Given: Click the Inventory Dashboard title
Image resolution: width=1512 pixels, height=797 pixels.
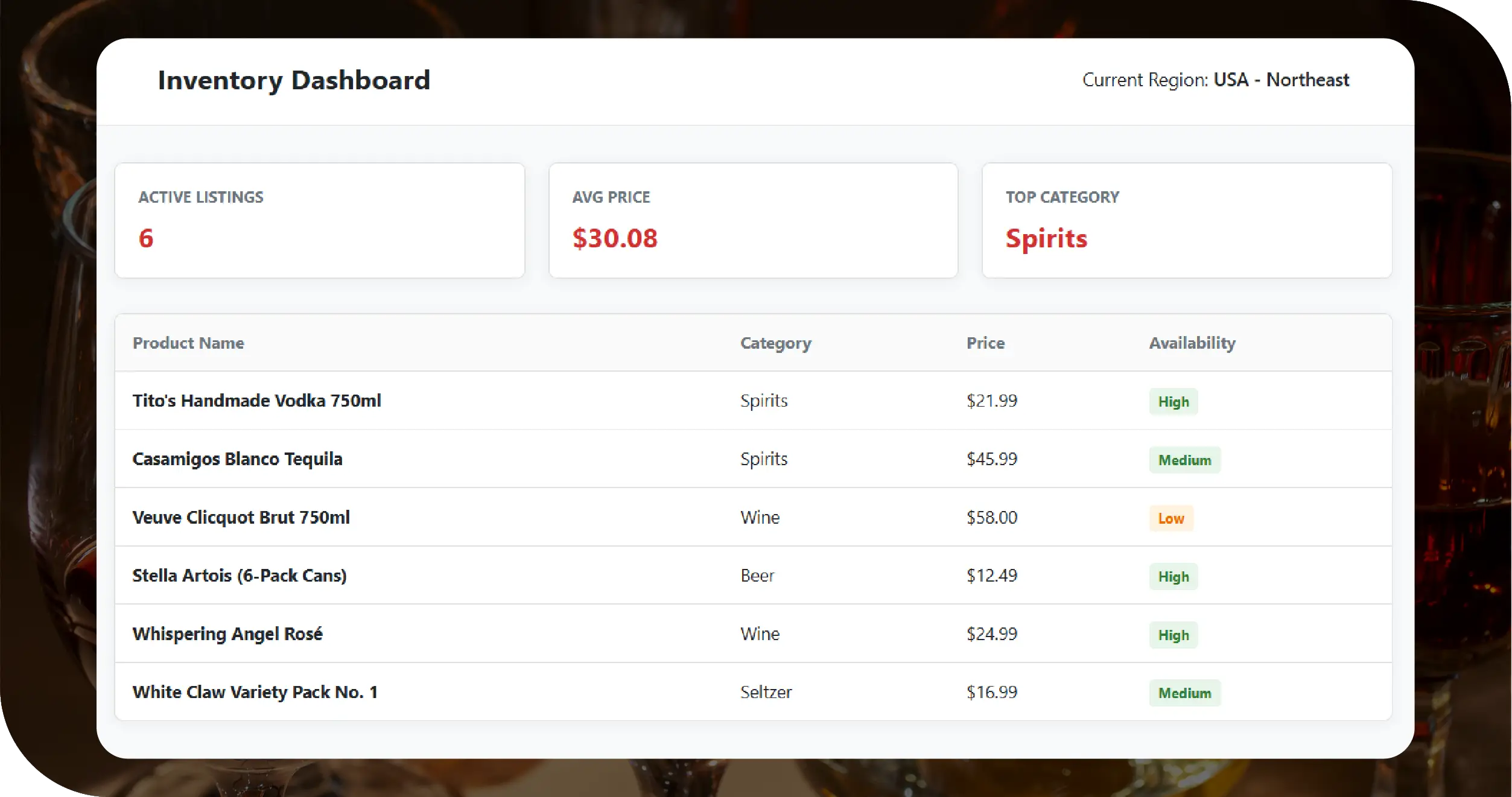Looking at the screenshot, I should (294, 80).
